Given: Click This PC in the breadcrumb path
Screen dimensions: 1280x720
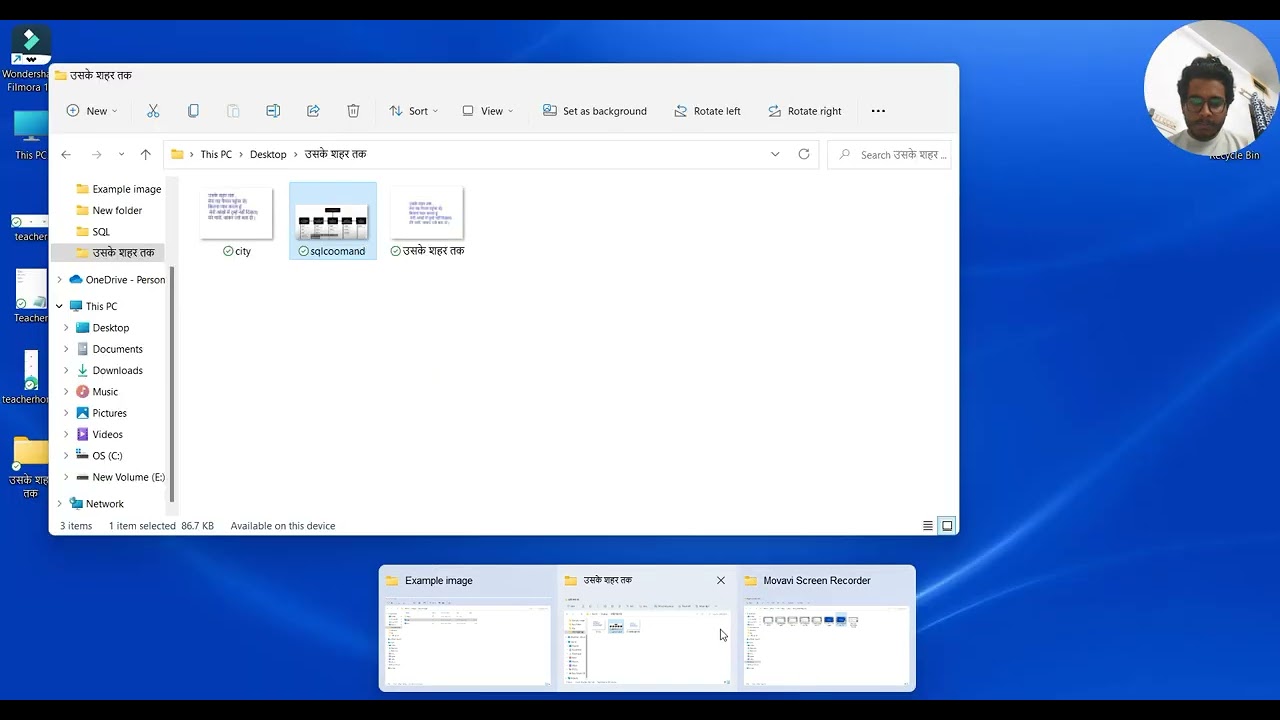Looking at the screenshot, I should click(x=216, y=154).
